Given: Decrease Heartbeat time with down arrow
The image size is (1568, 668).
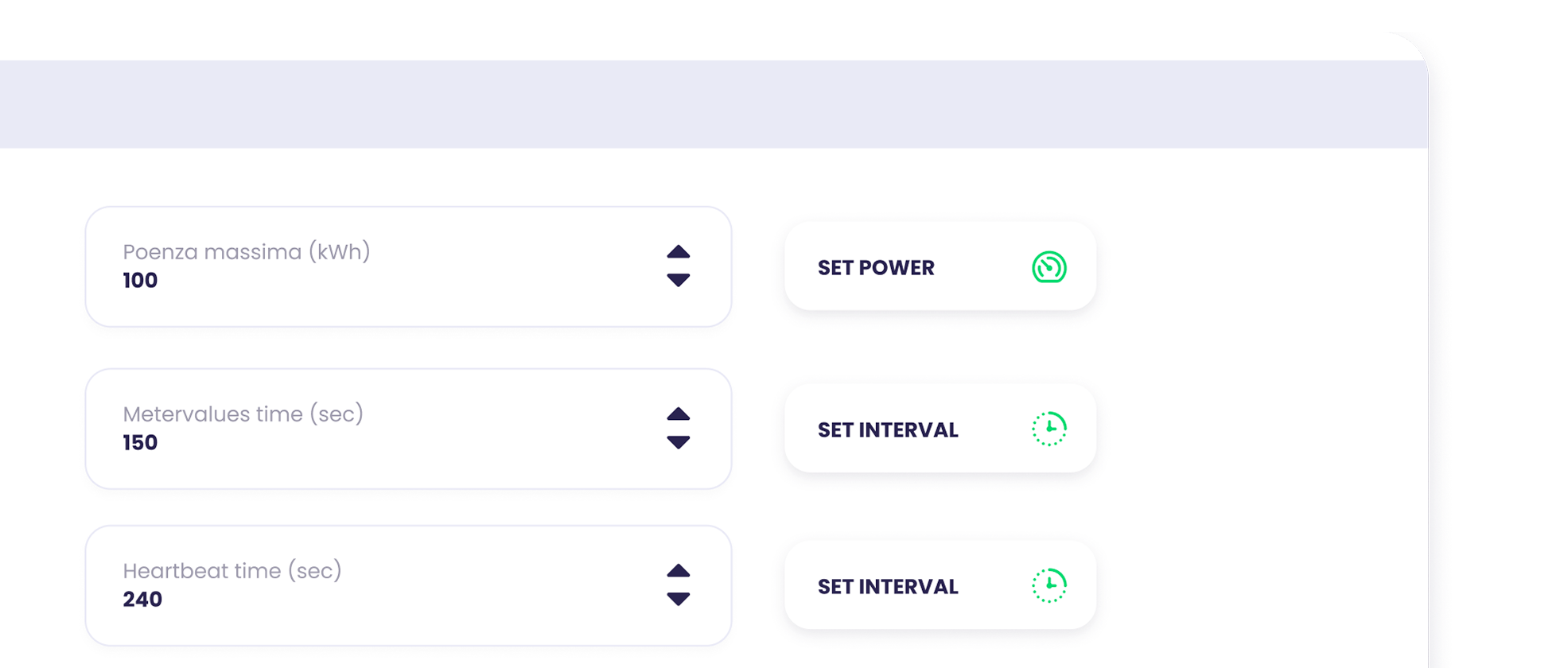Looking at the screenshot, I should tap(678, 599).
